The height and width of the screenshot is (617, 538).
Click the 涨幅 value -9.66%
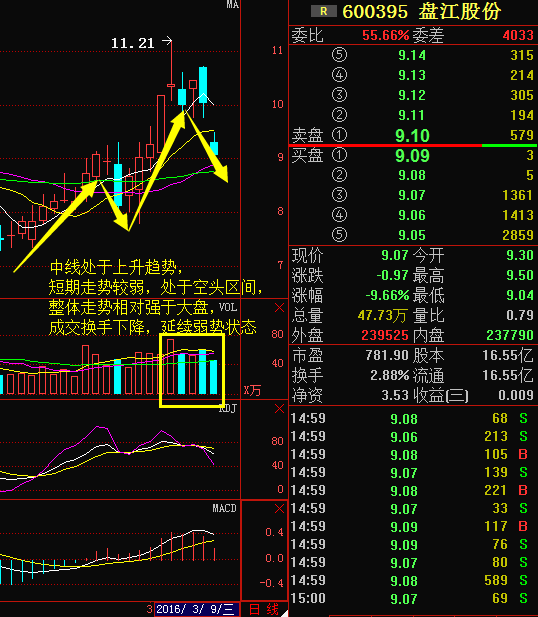coord(387,296)
